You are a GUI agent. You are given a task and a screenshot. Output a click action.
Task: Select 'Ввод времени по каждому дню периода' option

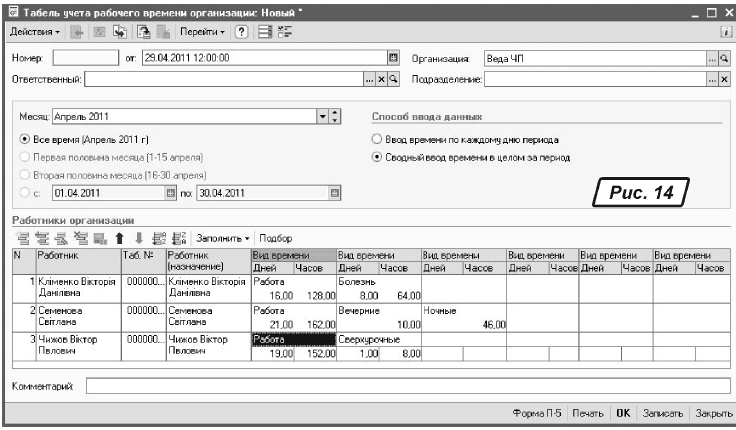377,139
